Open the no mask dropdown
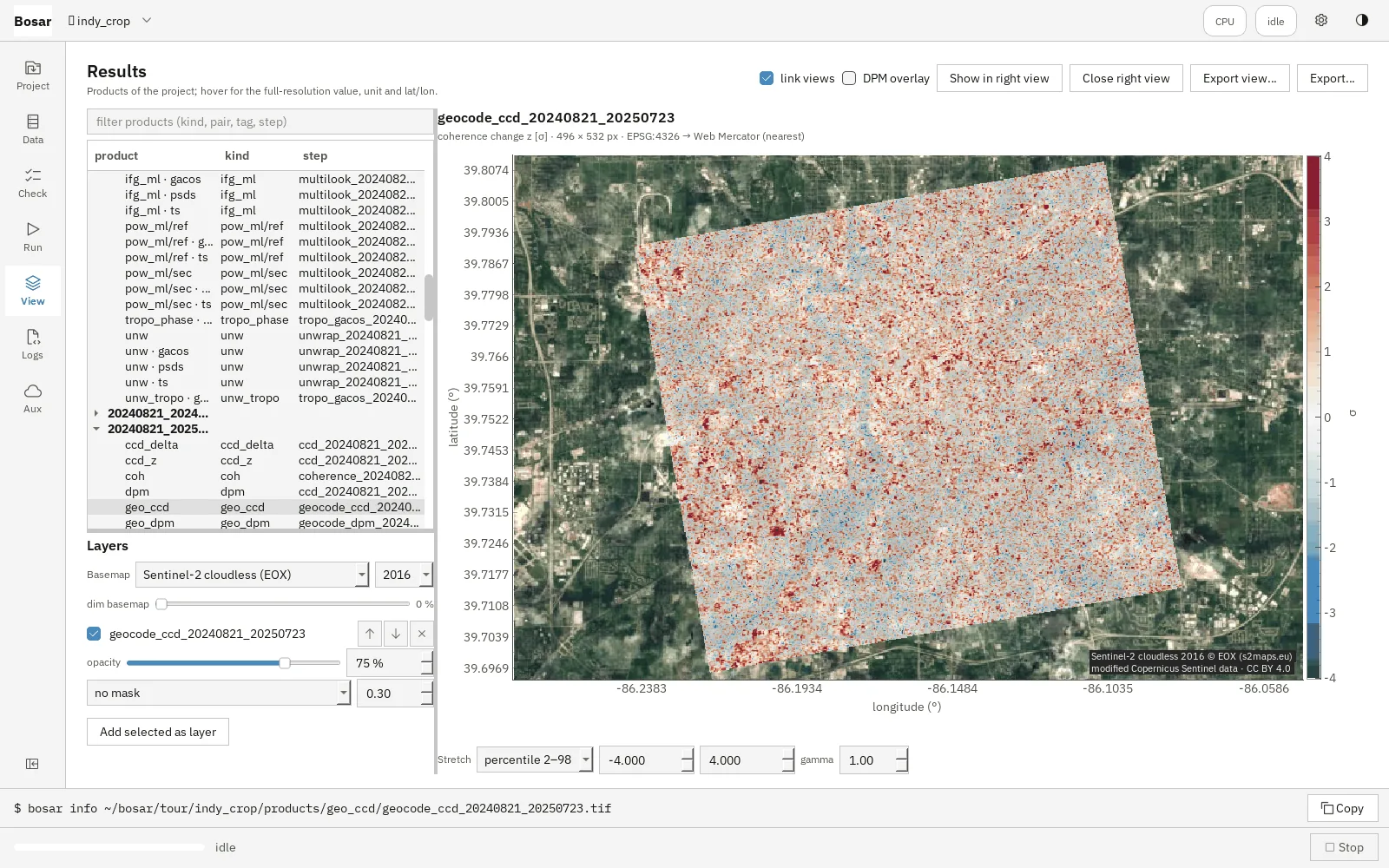 219,693
